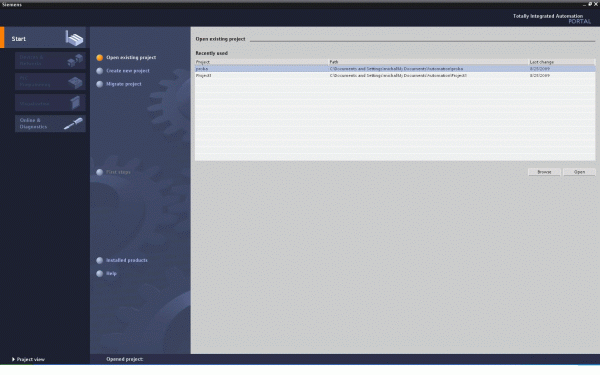Click last change date in proba row
600x375 pixels.
click(540, 69)
